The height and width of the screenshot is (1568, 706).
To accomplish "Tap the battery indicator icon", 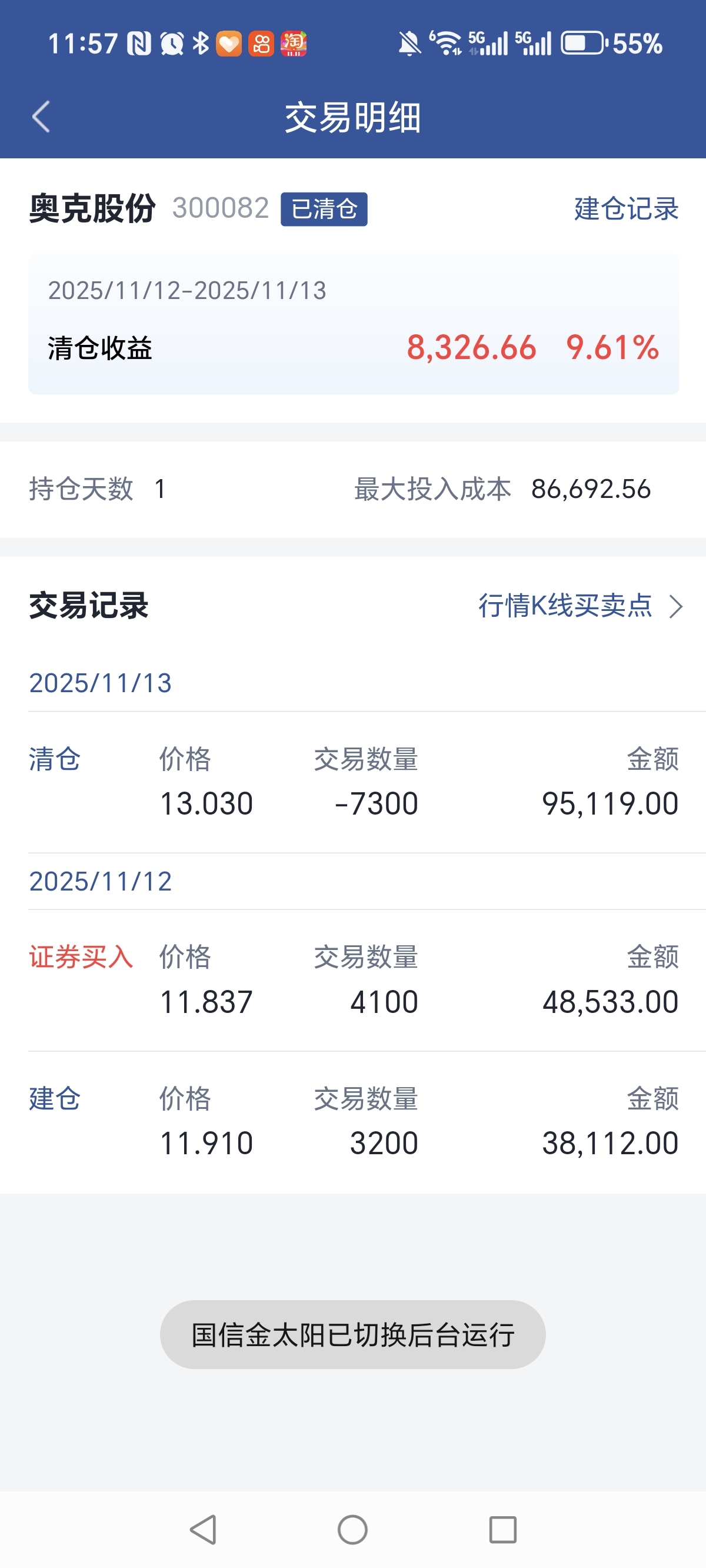I will point(583,44).
